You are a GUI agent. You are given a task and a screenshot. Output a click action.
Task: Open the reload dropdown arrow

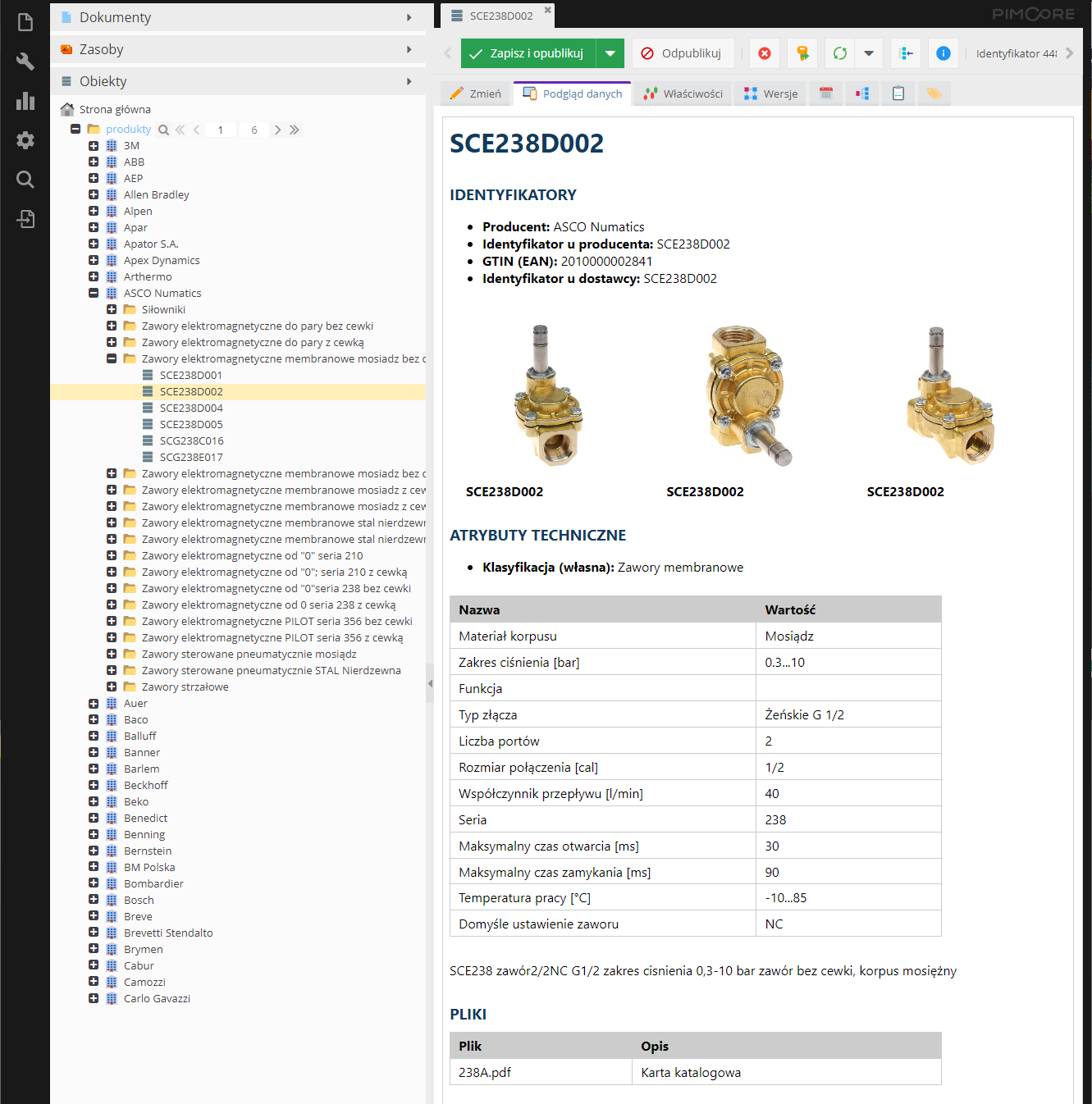coord(868,53)
